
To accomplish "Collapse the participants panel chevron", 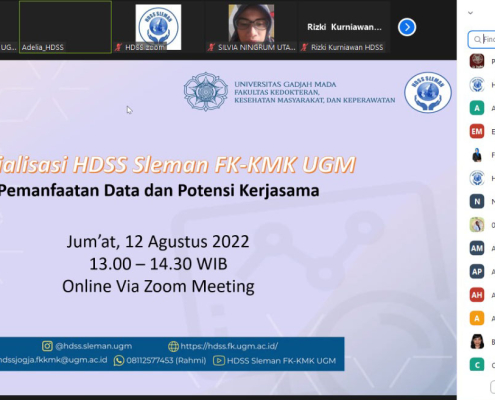I will point(470,13).
